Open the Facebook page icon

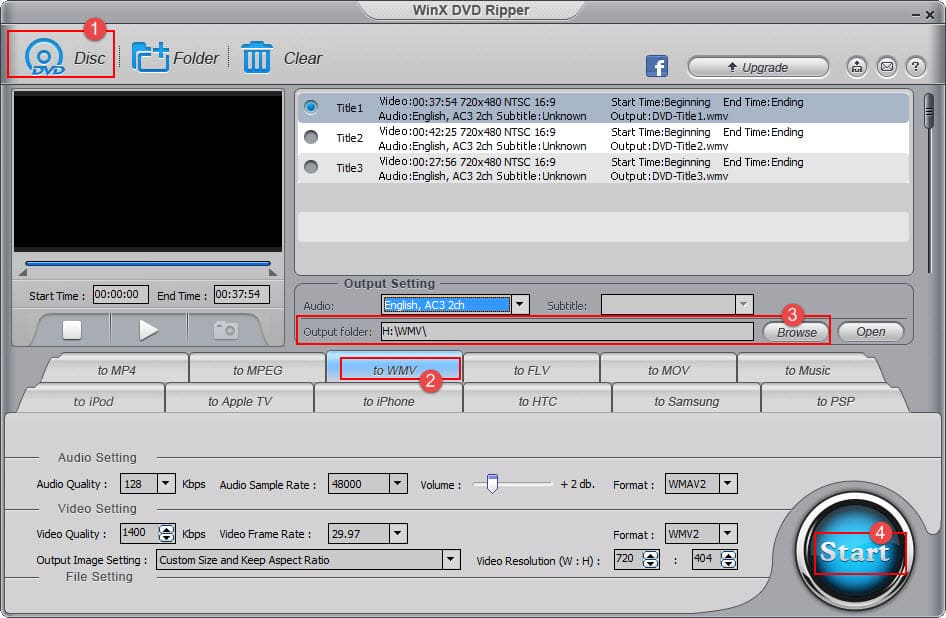point(657,67)
